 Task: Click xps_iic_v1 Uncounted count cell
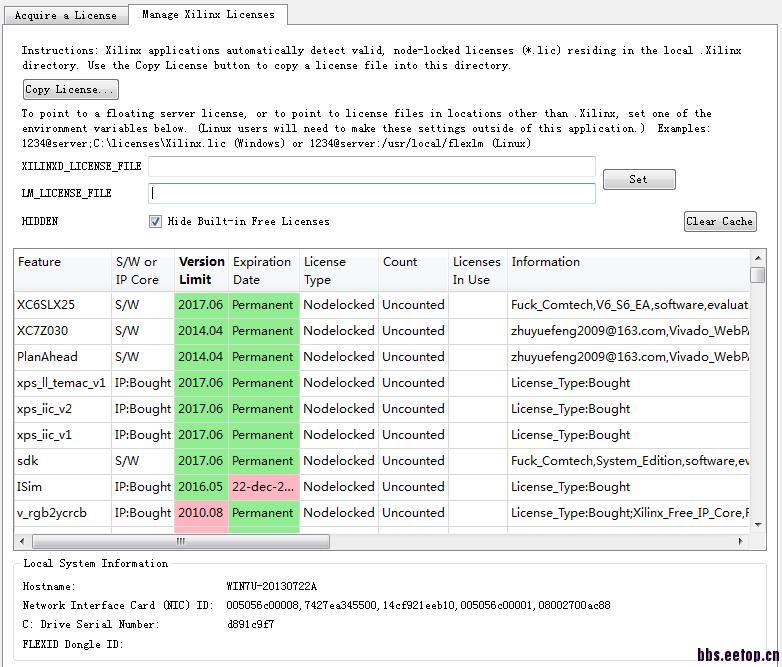click(413, 435)
